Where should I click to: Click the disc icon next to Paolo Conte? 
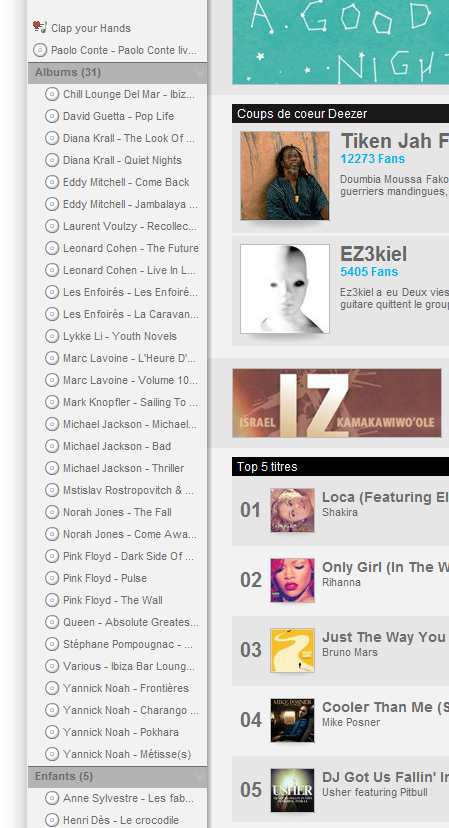[x=40, y=50]
